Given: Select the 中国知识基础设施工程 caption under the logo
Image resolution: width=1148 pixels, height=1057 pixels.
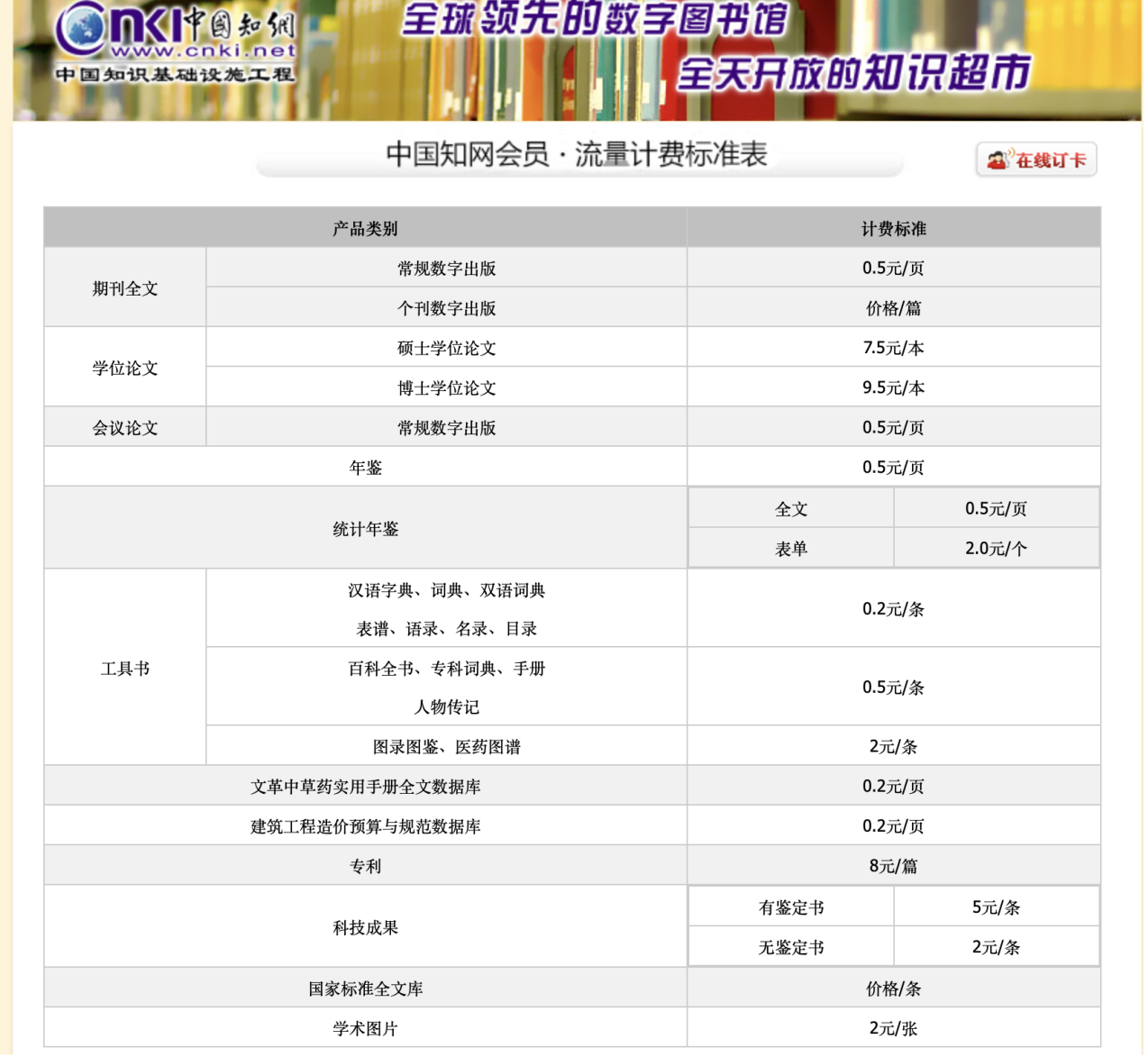Looking at the screenshot, I should pyautogui.click(x=175, y=74).
